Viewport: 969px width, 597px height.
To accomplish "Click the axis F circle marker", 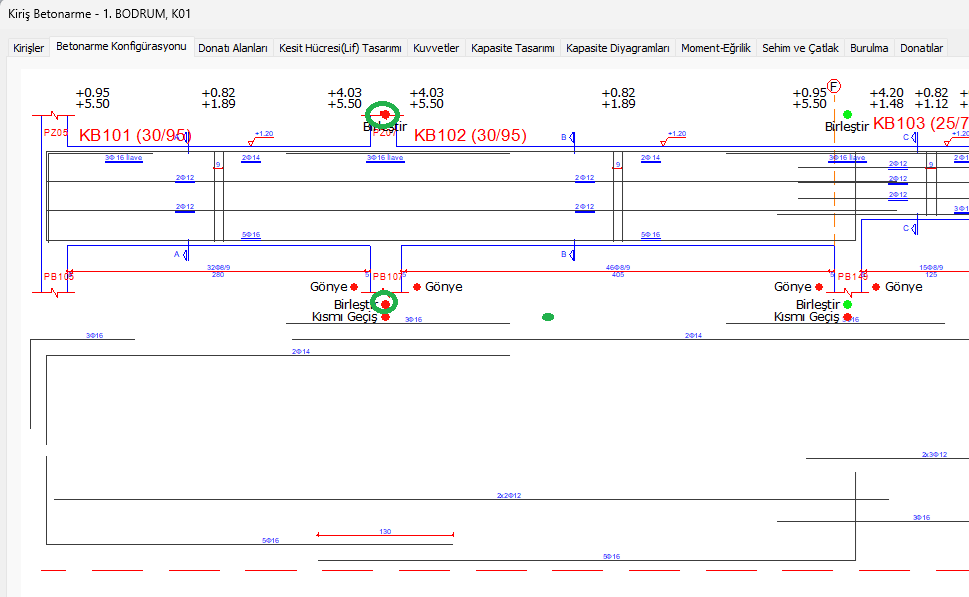I will click(833, 87).
